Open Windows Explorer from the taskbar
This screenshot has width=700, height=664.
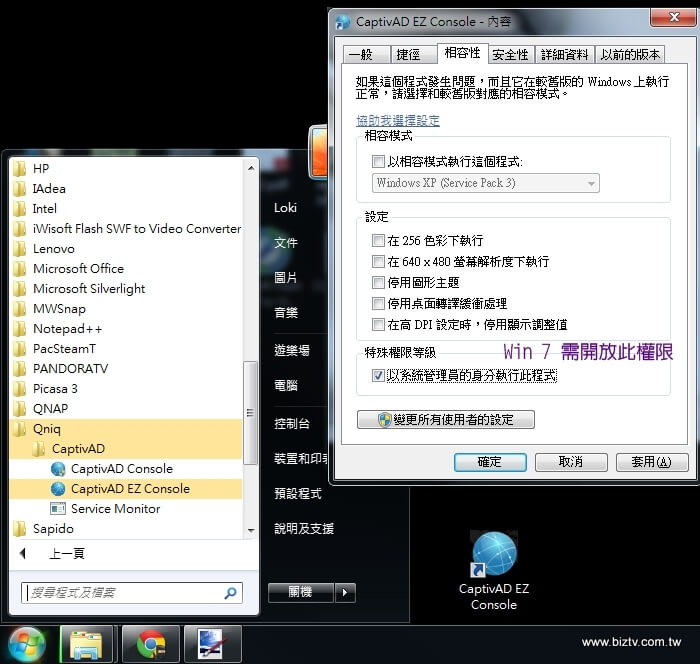point(87,644)
